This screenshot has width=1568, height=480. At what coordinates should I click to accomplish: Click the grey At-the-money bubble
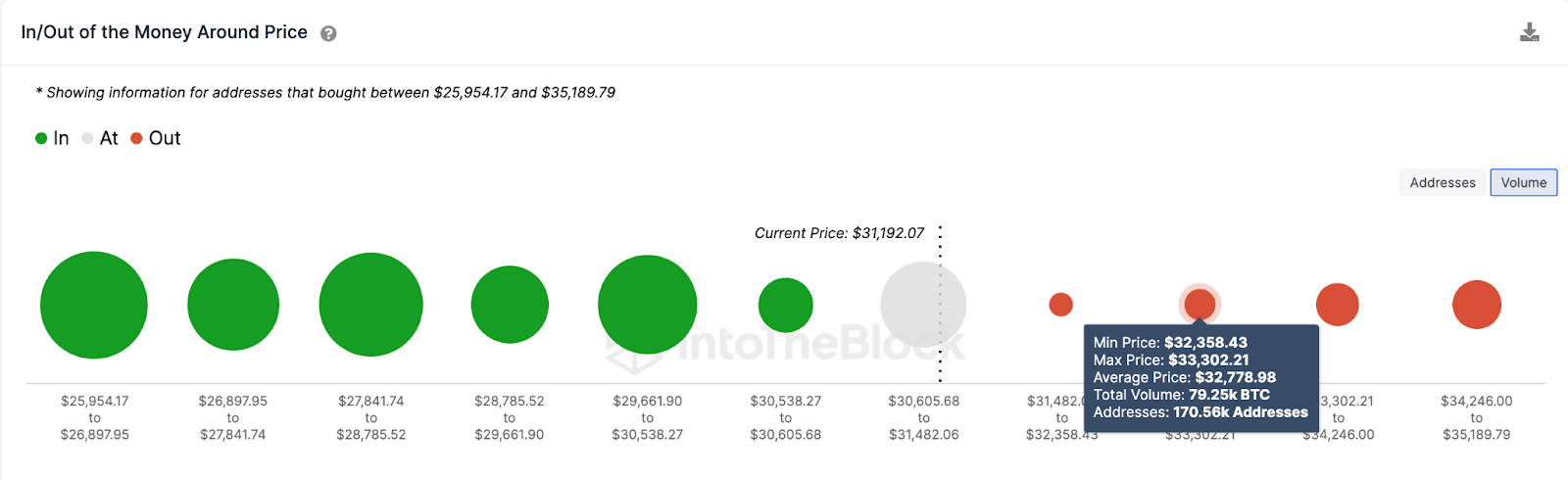(923, 305)
